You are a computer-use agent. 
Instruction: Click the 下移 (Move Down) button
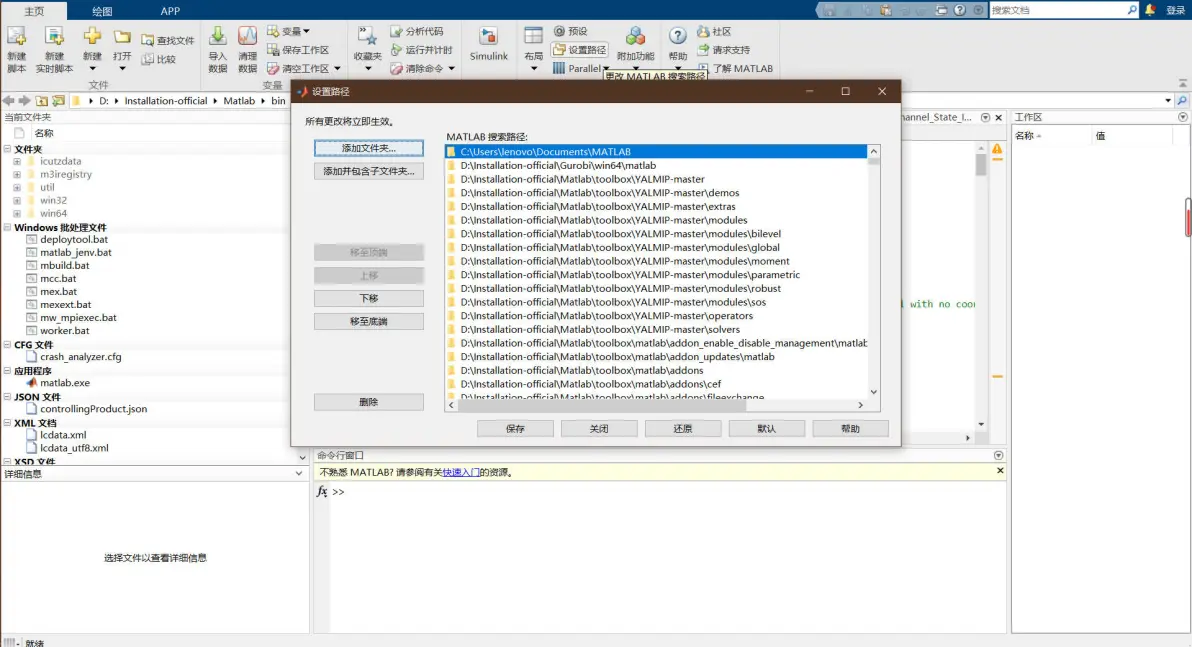tap(369, 298)
